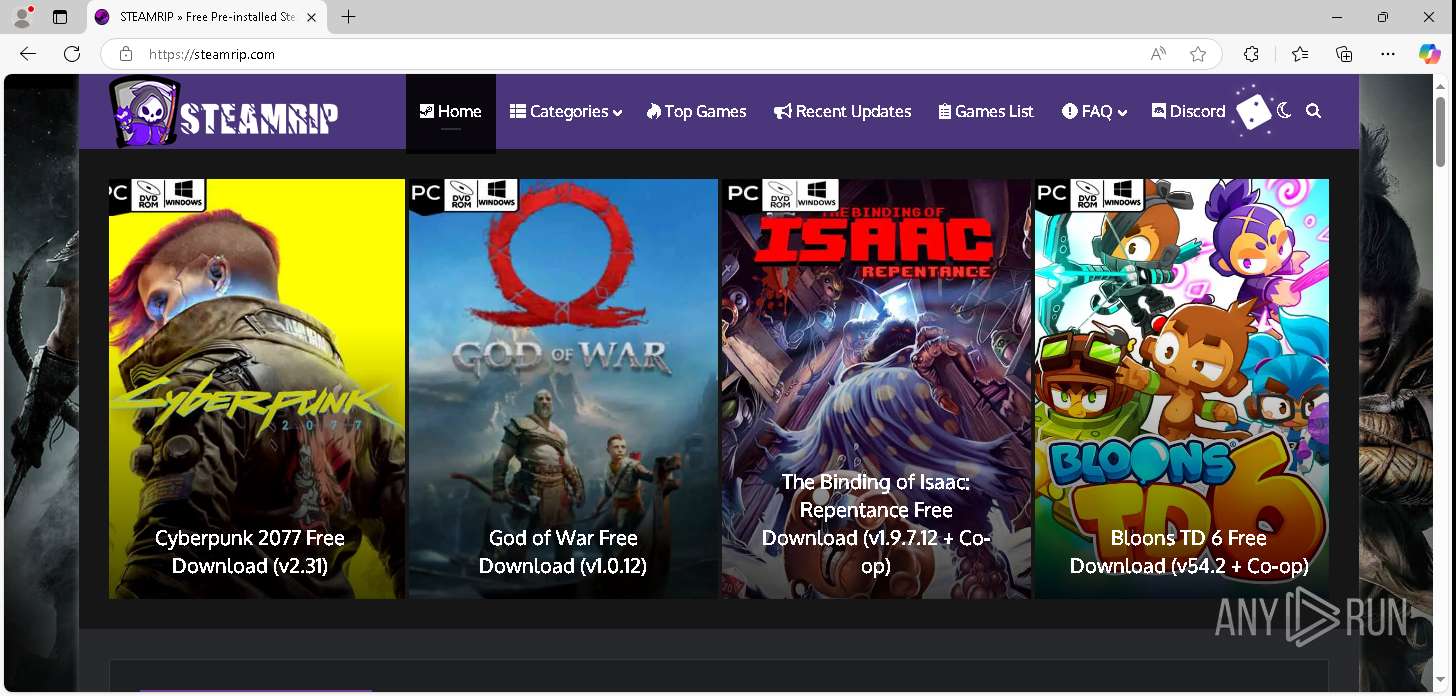Open the Favorites list icon
This screenshot has height=696, width=1456.
click(1299, 54)
